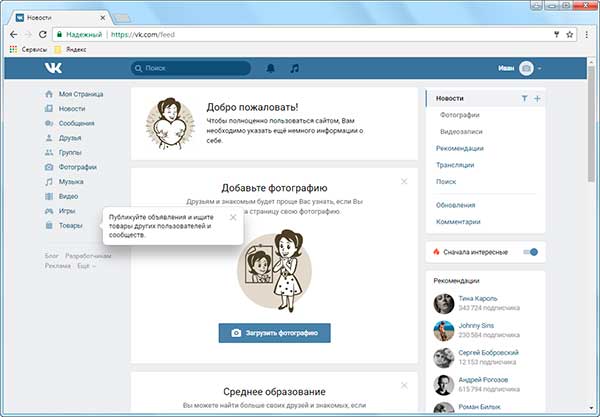
Task: Open notifications bell in the header
Action: 270,69
